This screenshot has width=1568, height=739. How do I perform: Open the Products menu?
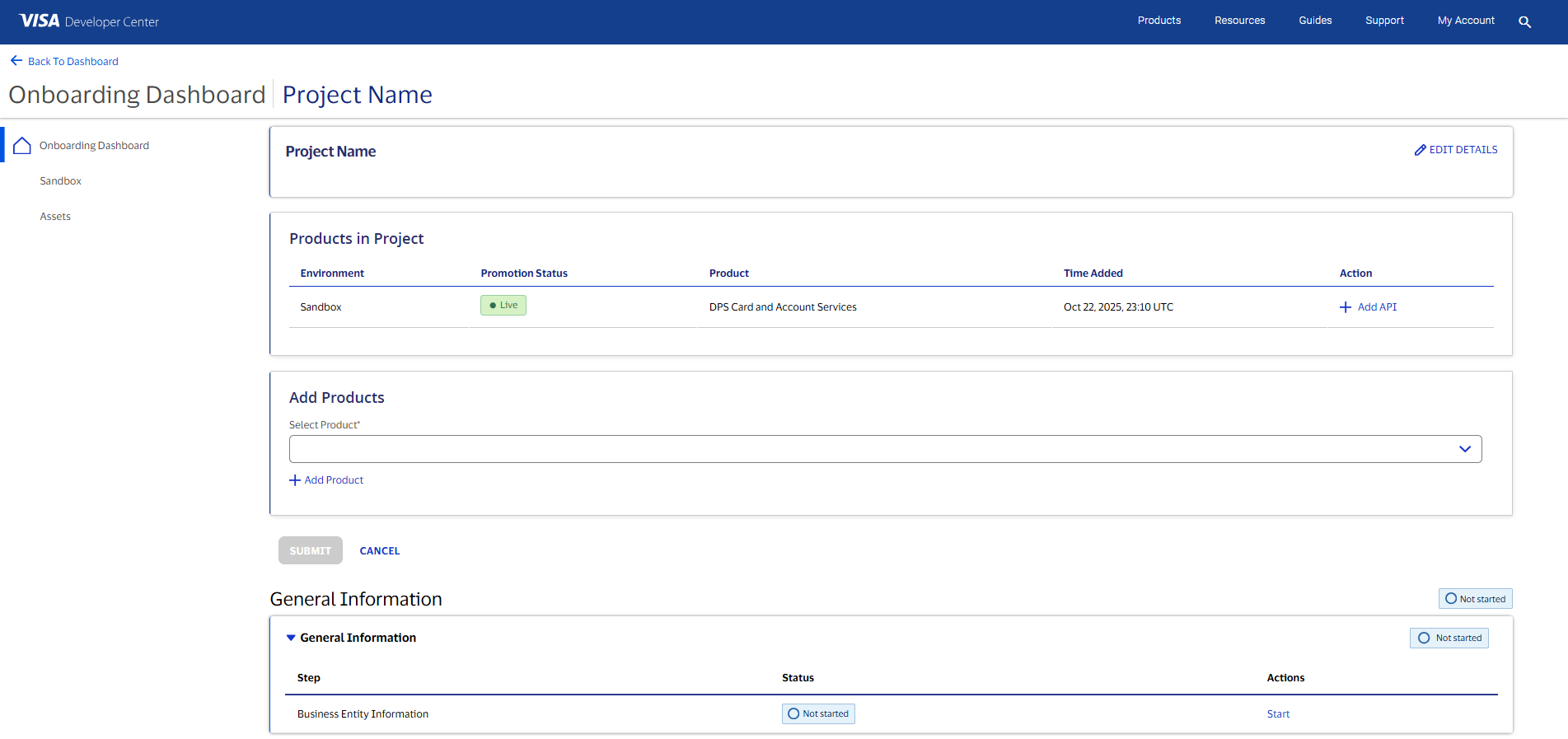[1158, 21]
